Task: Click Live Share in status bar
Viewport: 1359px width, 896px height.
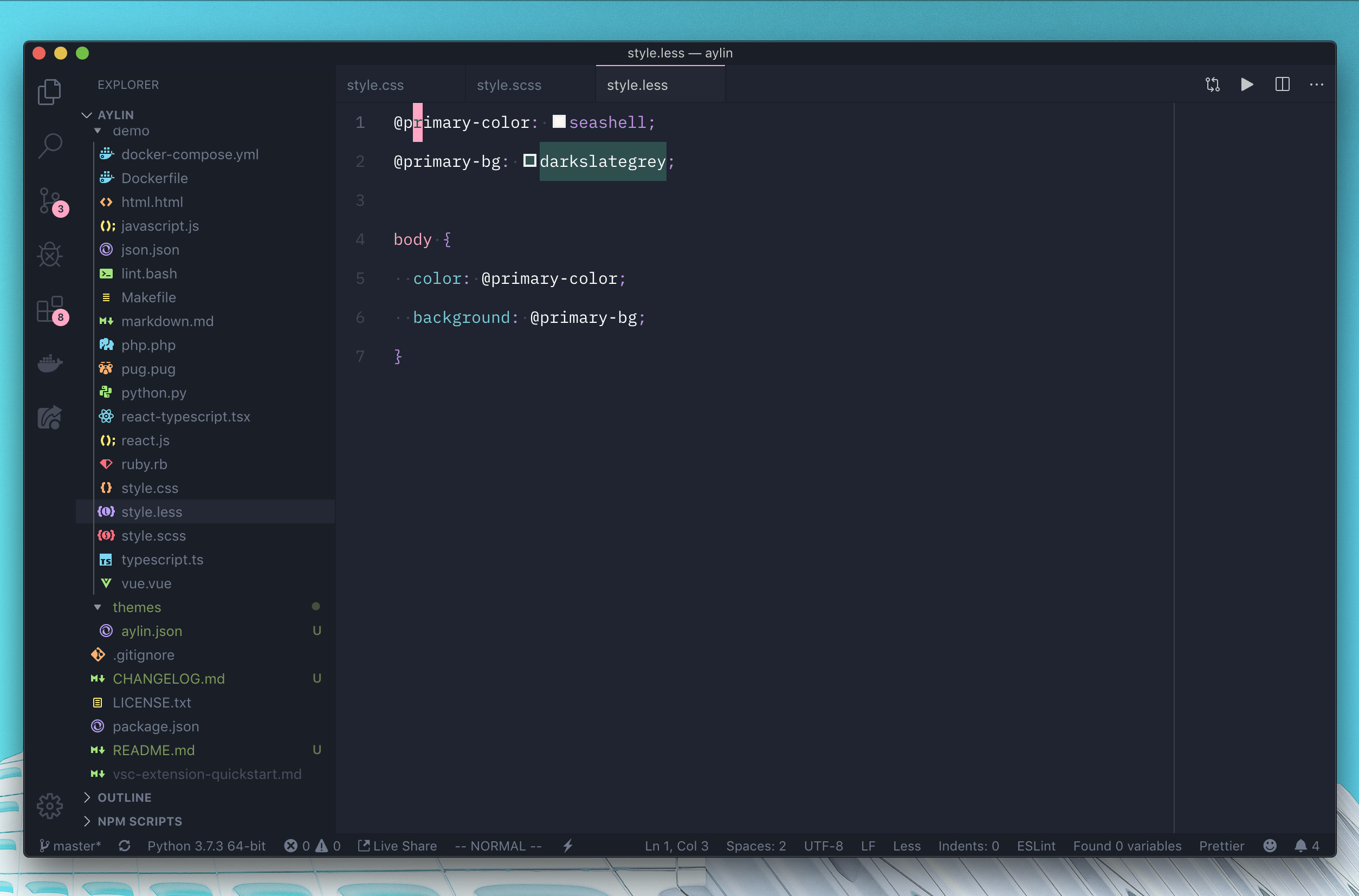Action: click(x=398, y=846)
